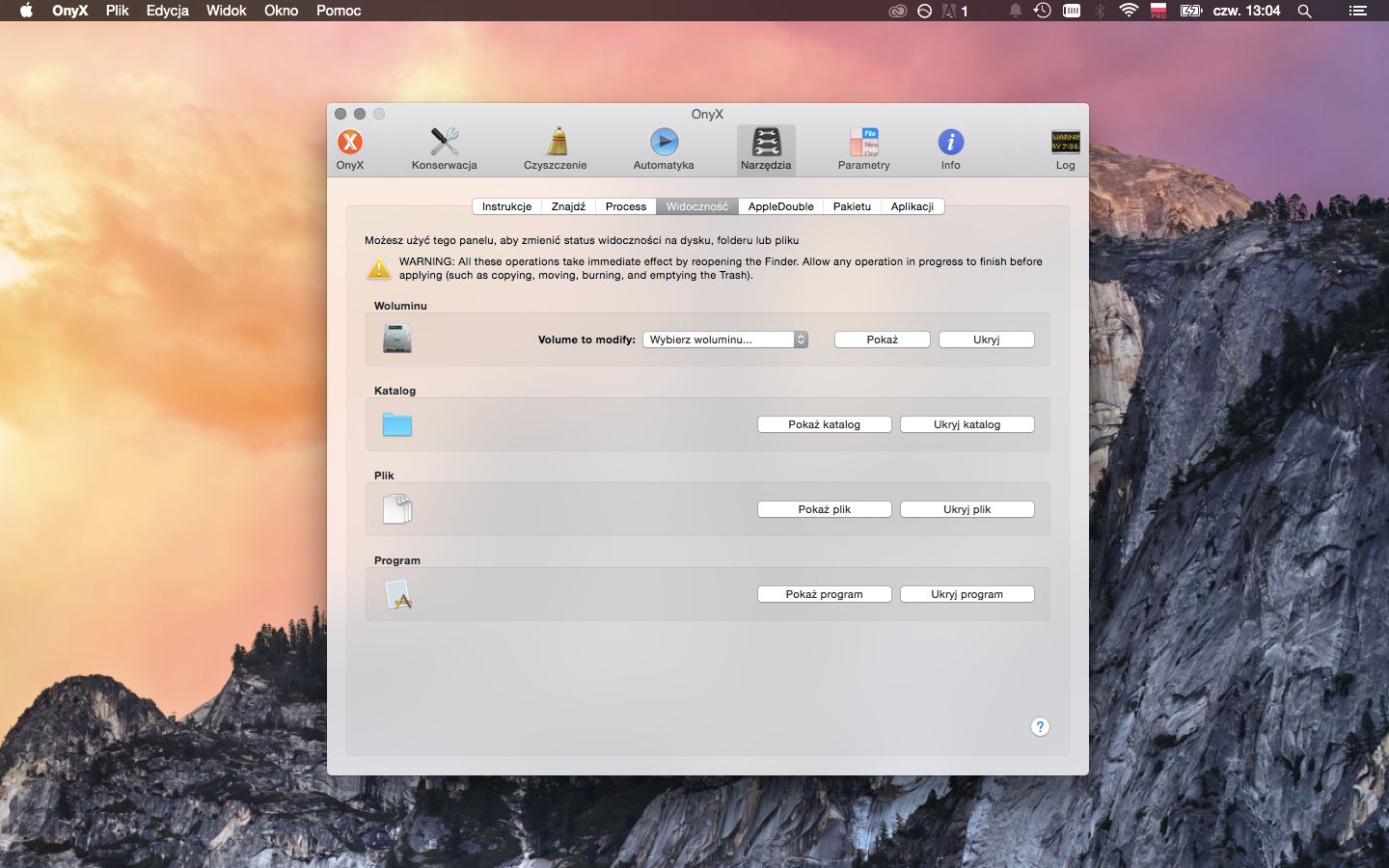The image size is (1389, 868).
Task: Switch to the Pakietu tab
Action: pyautogui.click(x=852, y=206)
